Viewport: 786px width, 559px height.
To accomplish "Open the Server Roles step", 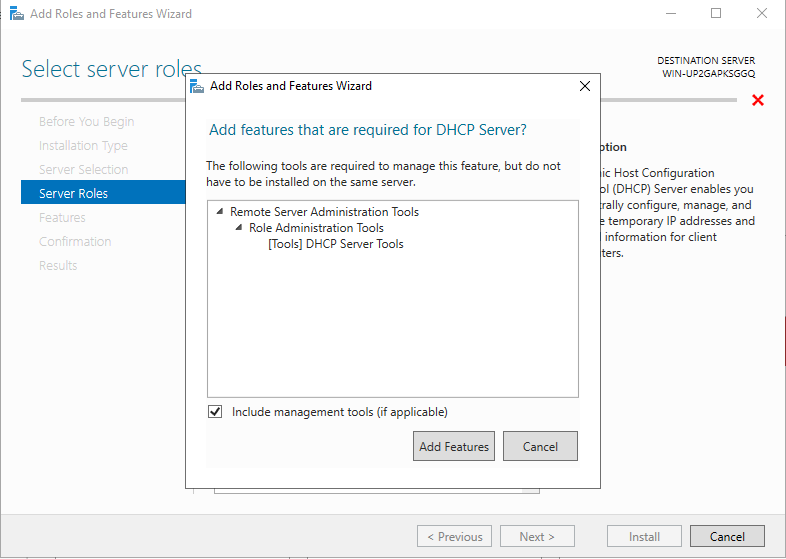I will (x=73, y=193).
